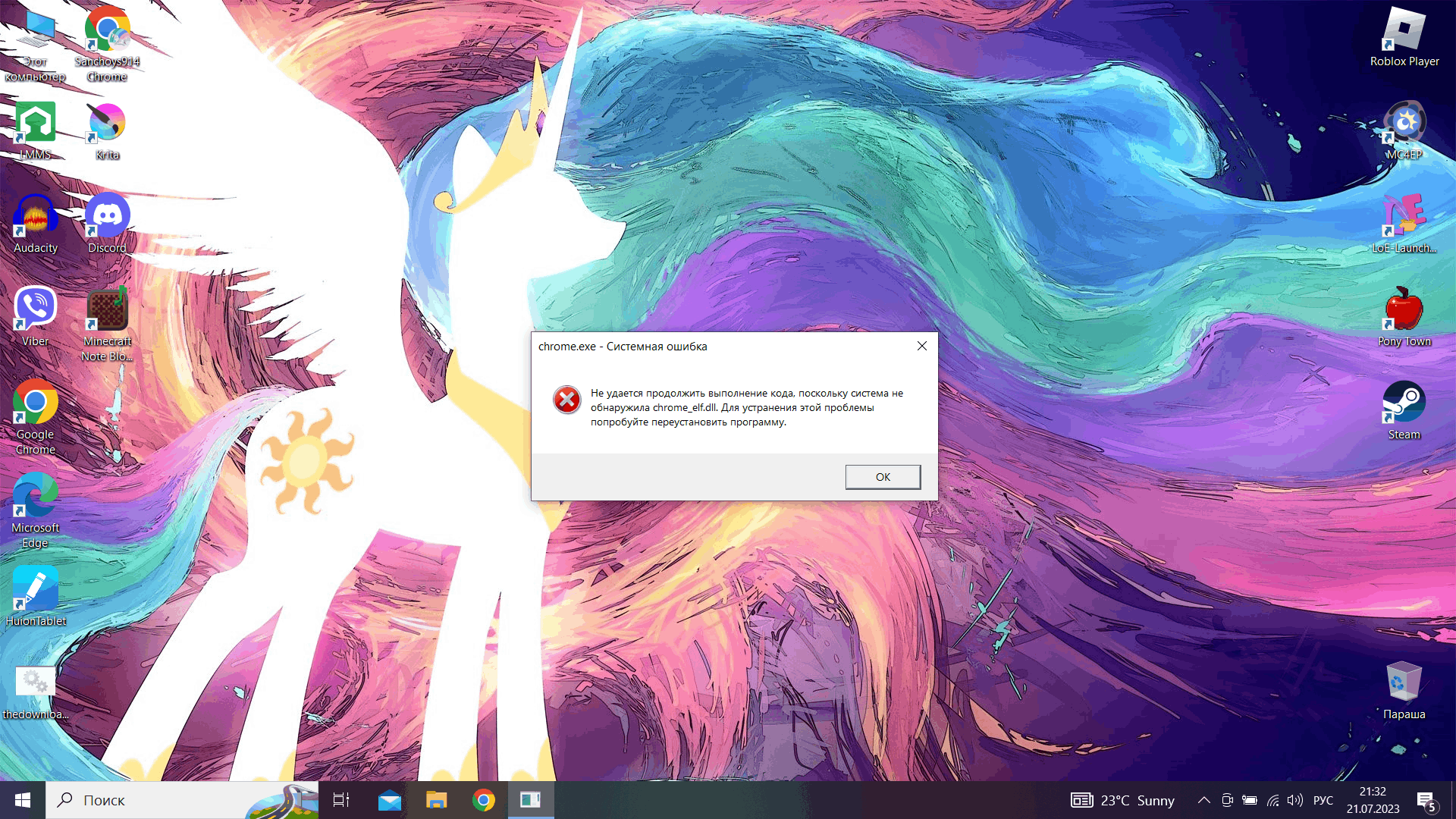Select the Microsoft Edge desktop icon

click(x=35, y=511)
